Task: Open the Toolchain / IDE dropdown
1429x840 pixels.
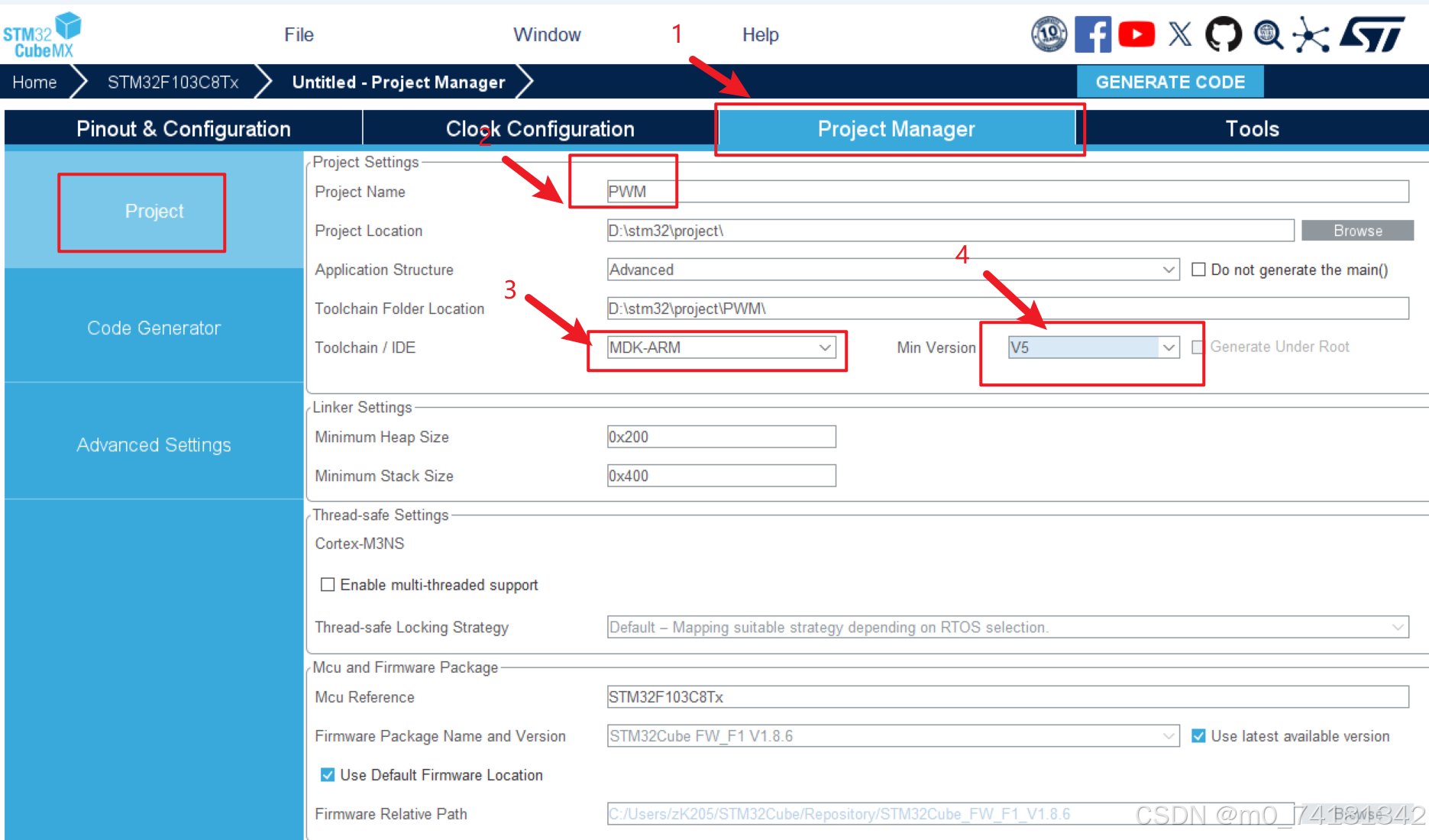Action: point(721,347)
